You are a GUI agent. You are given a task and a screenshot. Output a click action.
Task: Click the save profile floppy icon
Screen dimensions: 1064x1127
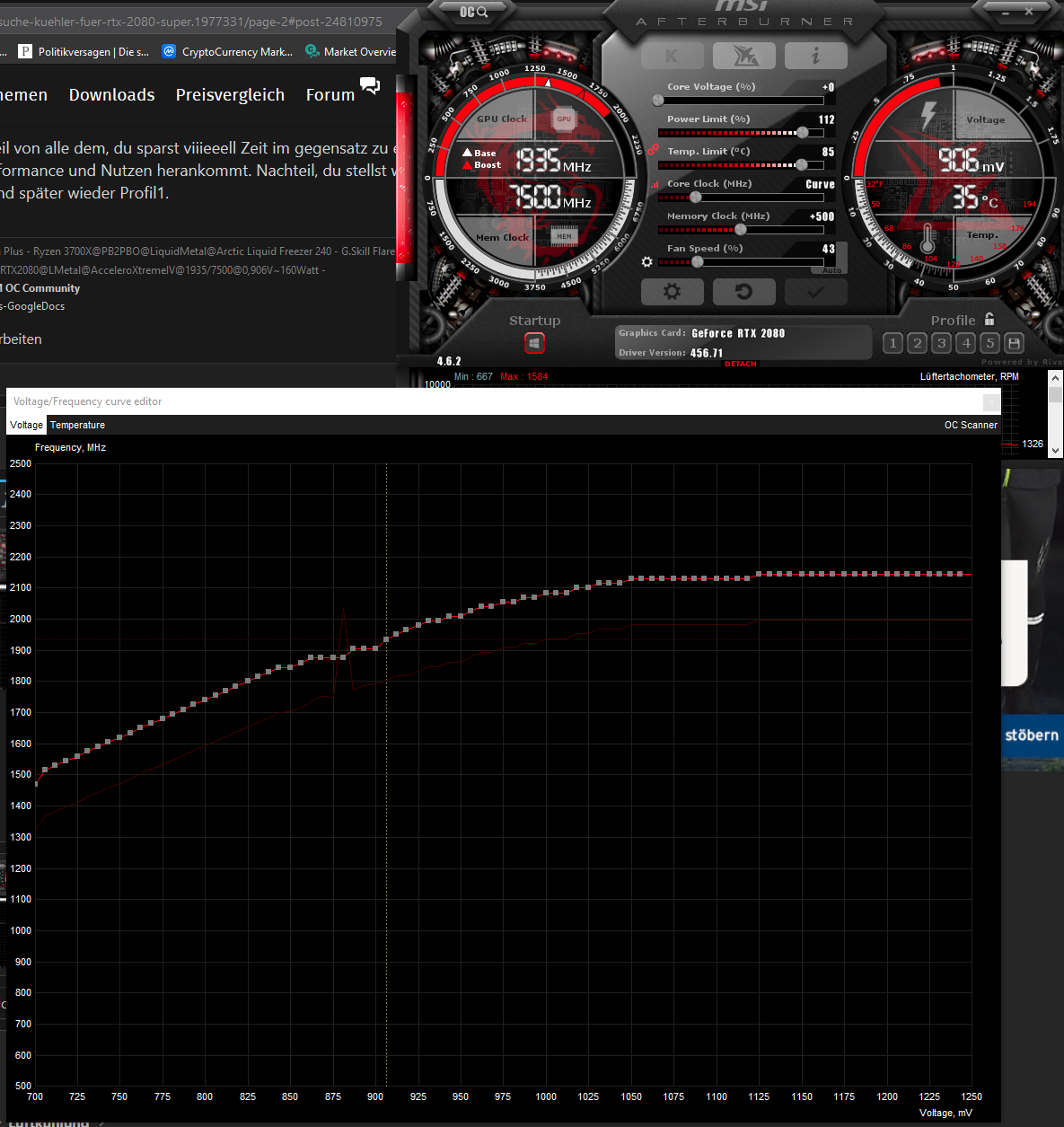pyautogui.click(x=1015, y=343)
